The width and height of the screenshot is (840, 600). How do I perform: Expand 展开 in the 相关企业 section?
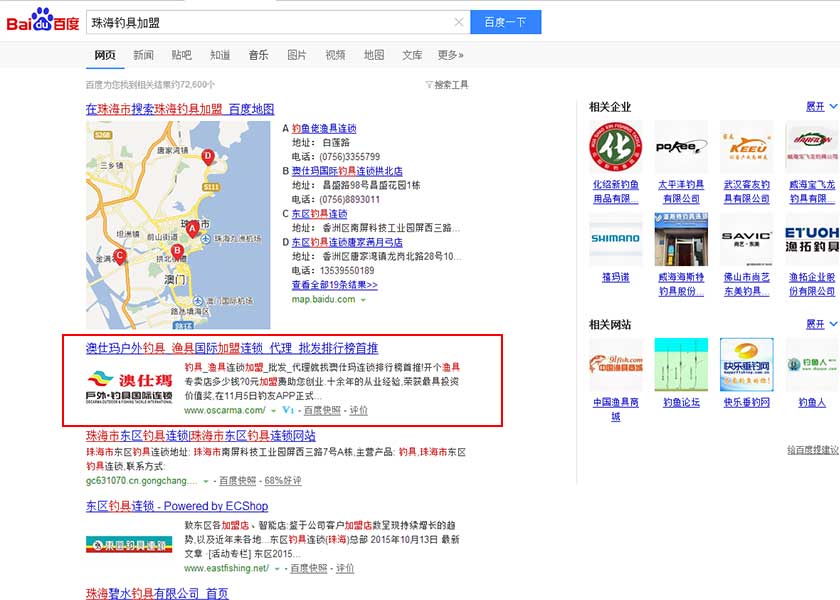coord(821,107)
